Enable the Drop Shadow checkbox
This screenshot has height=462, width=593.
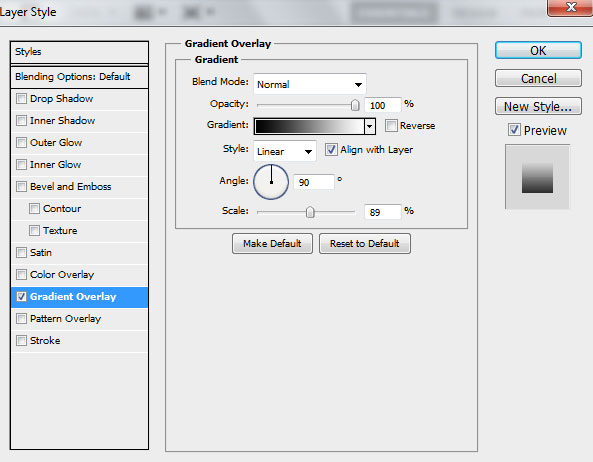pyautogui.click(x=22, y=99)
